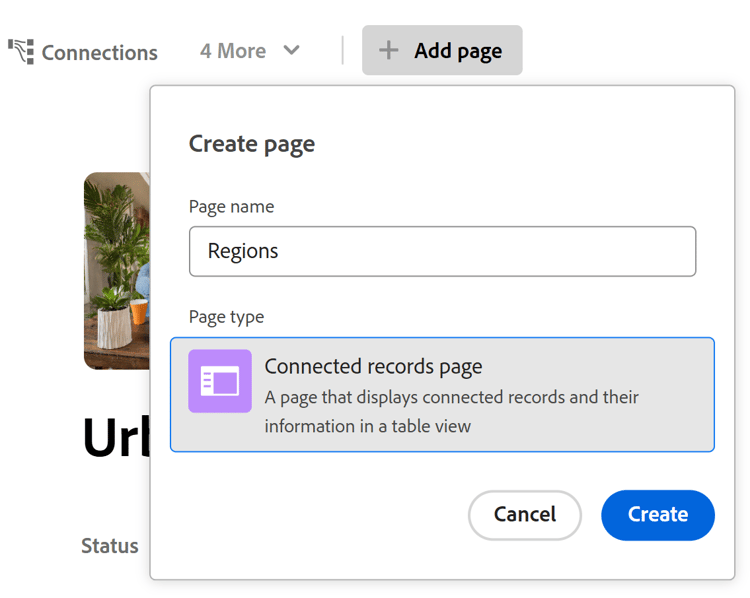Select the Connected records page title
The width and height of the screenshot is (750, 598).
coord(373,366)
